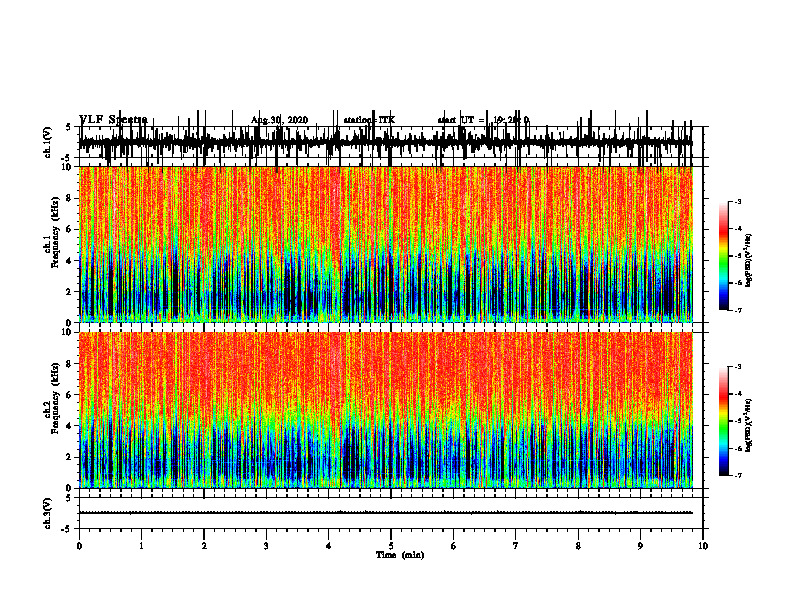This screenshot has height=612, width=792.
Task: Click the date text "Aug.30, 2020"
Action: click(x=279, y=120)
